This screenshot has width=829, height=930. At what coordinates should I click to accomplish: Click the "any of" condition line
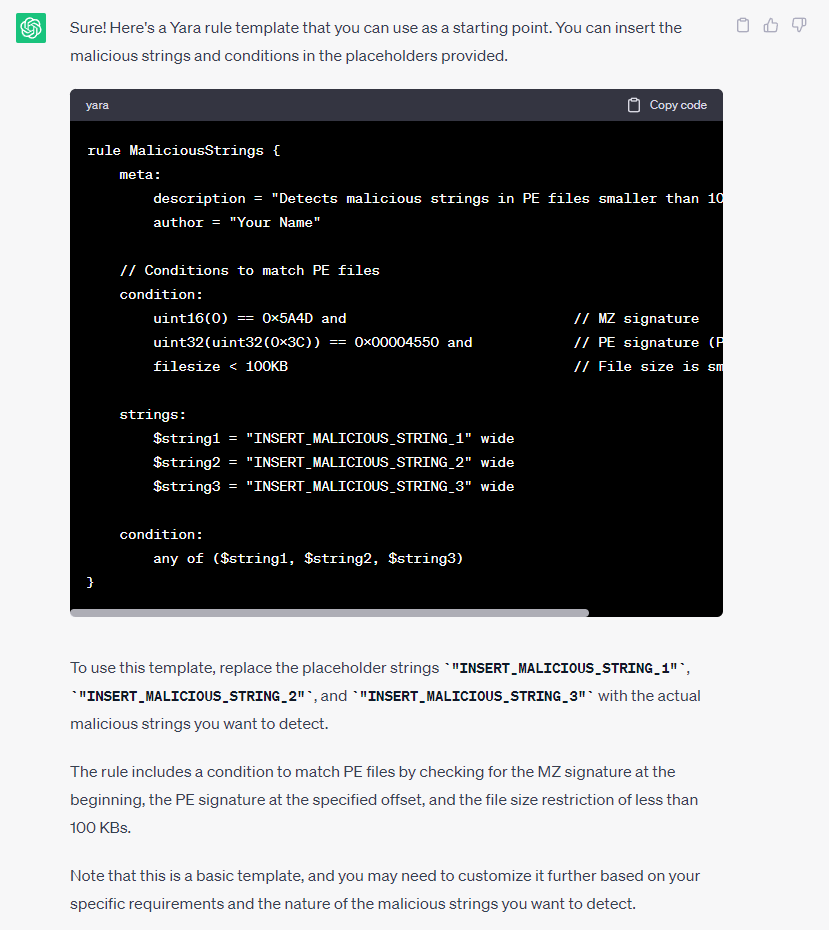(x=307, y=559)
